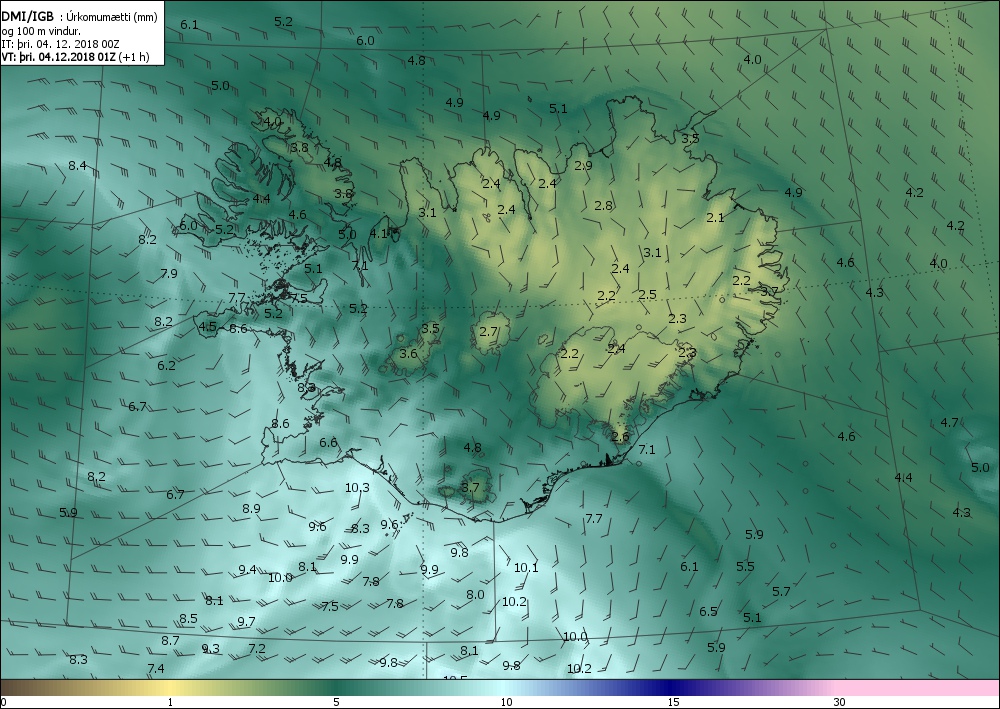This screenshot has width=1000, height=709.
Task: Click the map value 8.5
Action: tap(188, 618)
